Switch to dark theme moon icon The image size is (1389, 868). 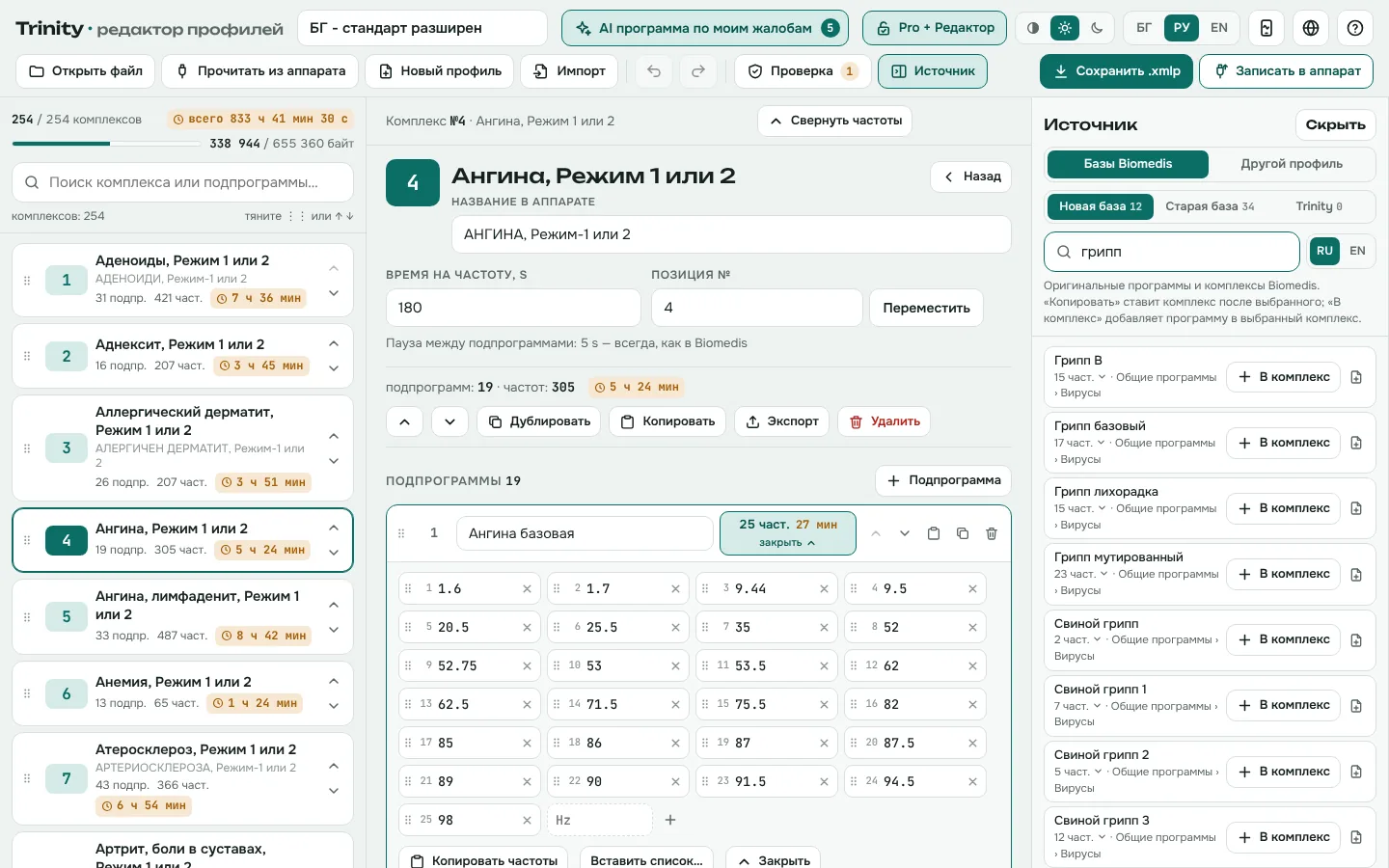pyautogui.click(x=1097, y=28)
